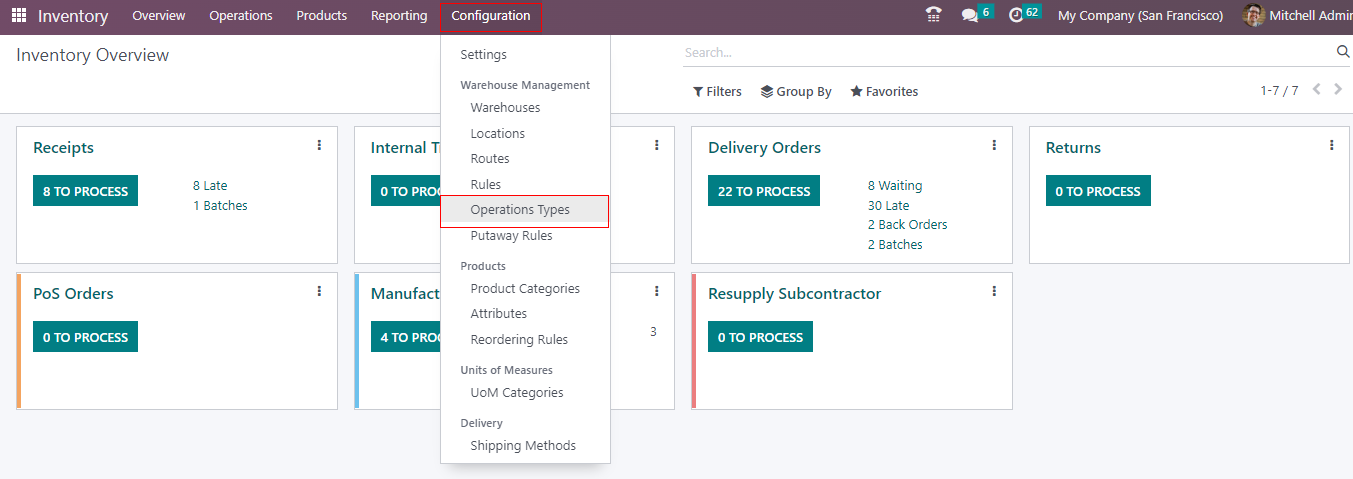The height and width of the screenshot is (479, 1353).
Task: Expand the Group By dropdown
Action: click(796, 92)
